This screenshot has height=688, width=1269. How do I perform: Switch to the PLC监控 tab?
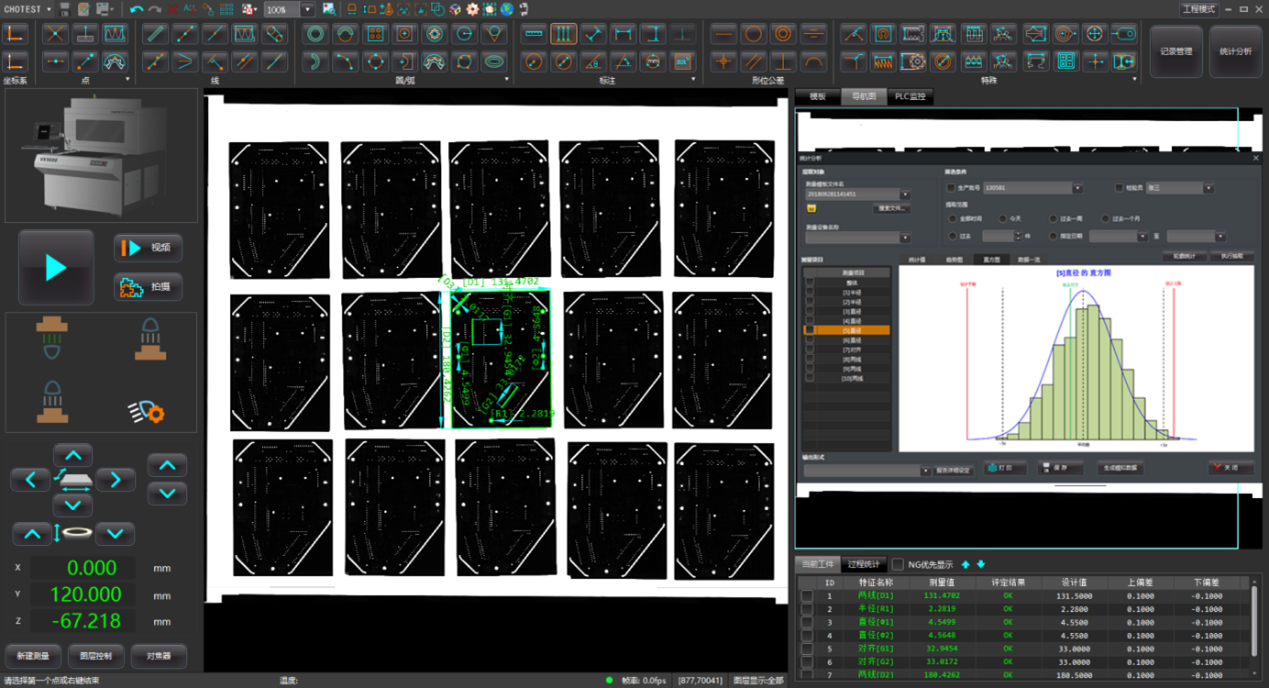[x=910, y=97]
